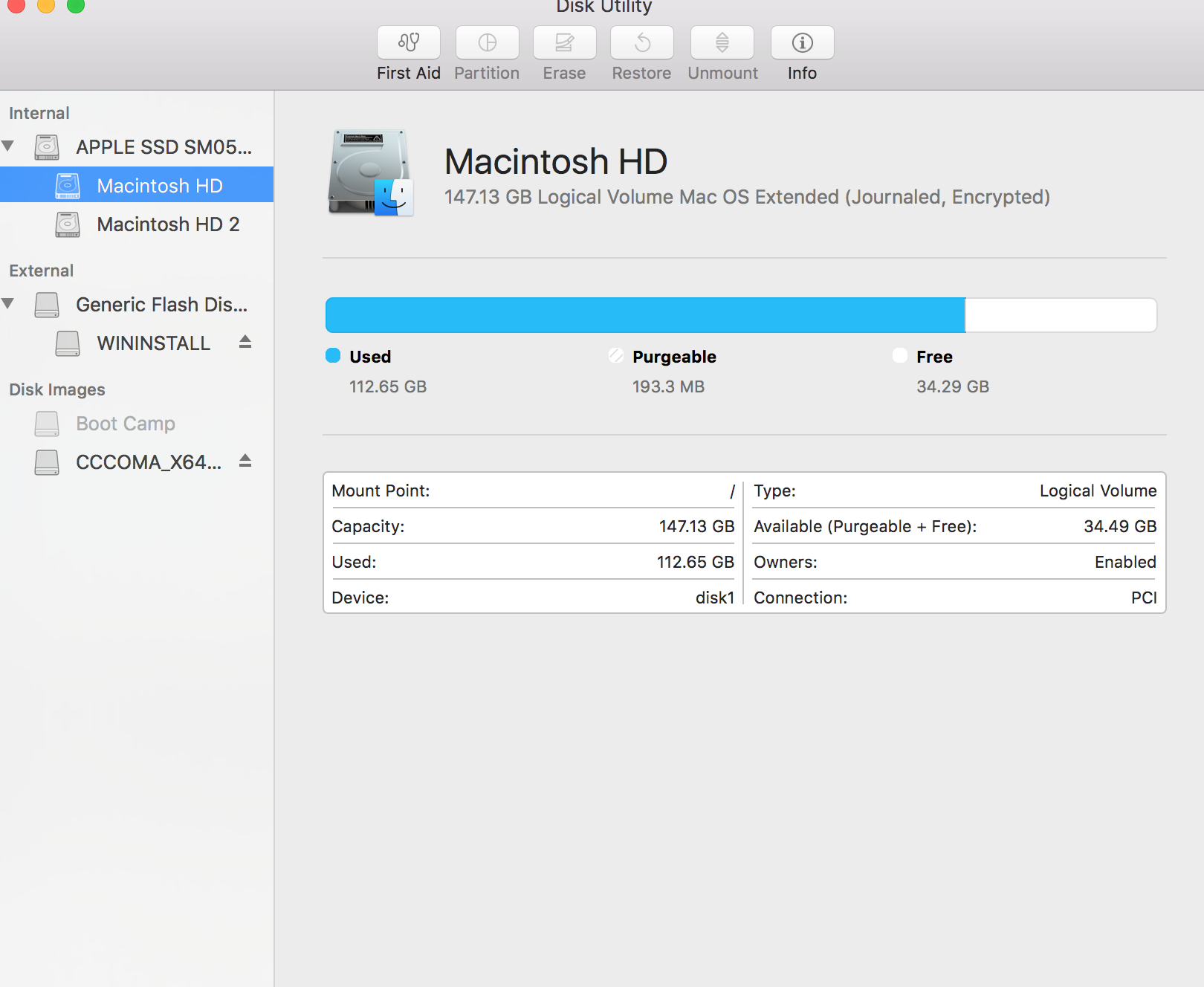1204x987 pixels.
Task: Click the WININSTALL drive icon
Action: coord(68,343)
